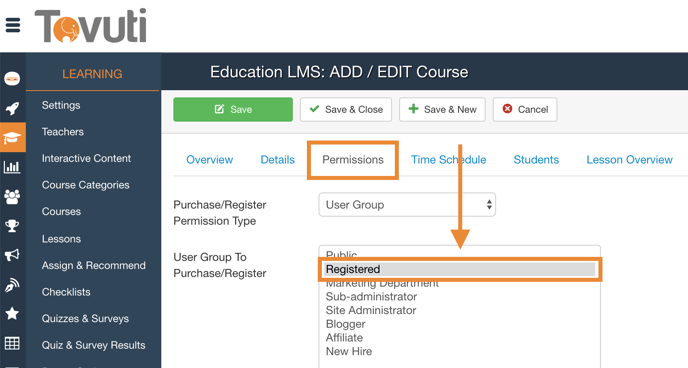Open Interactive Content in the sidebar
Viewport: 688px width, 368px height.
(86, 158)
